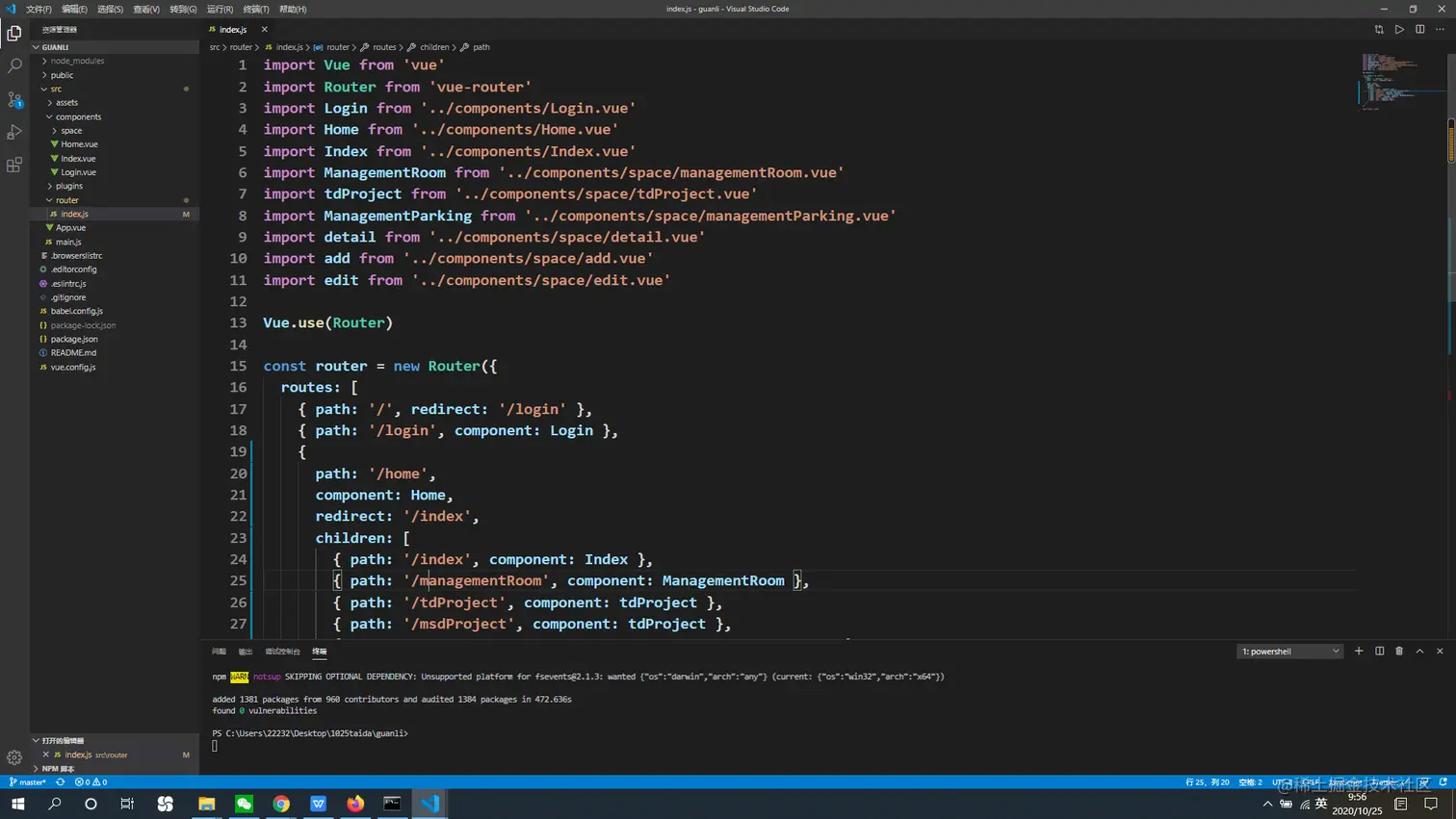Screen dimensions: 1456x819
Task: Click the code minimap preview
Action: pyautogui.click(x=1401, y=82)
